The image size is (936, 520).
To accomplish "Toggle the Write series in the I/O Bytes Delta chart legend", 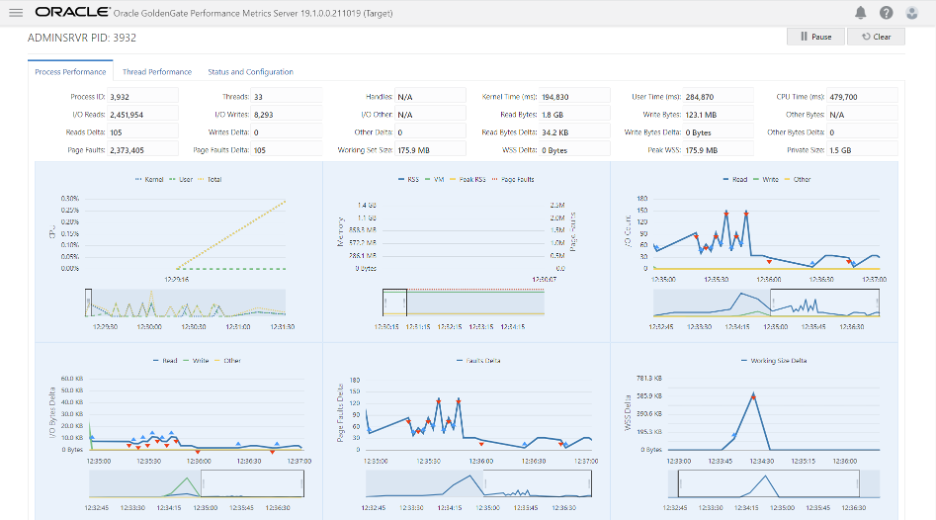I will pyautogui.click(x=196, y=361).
